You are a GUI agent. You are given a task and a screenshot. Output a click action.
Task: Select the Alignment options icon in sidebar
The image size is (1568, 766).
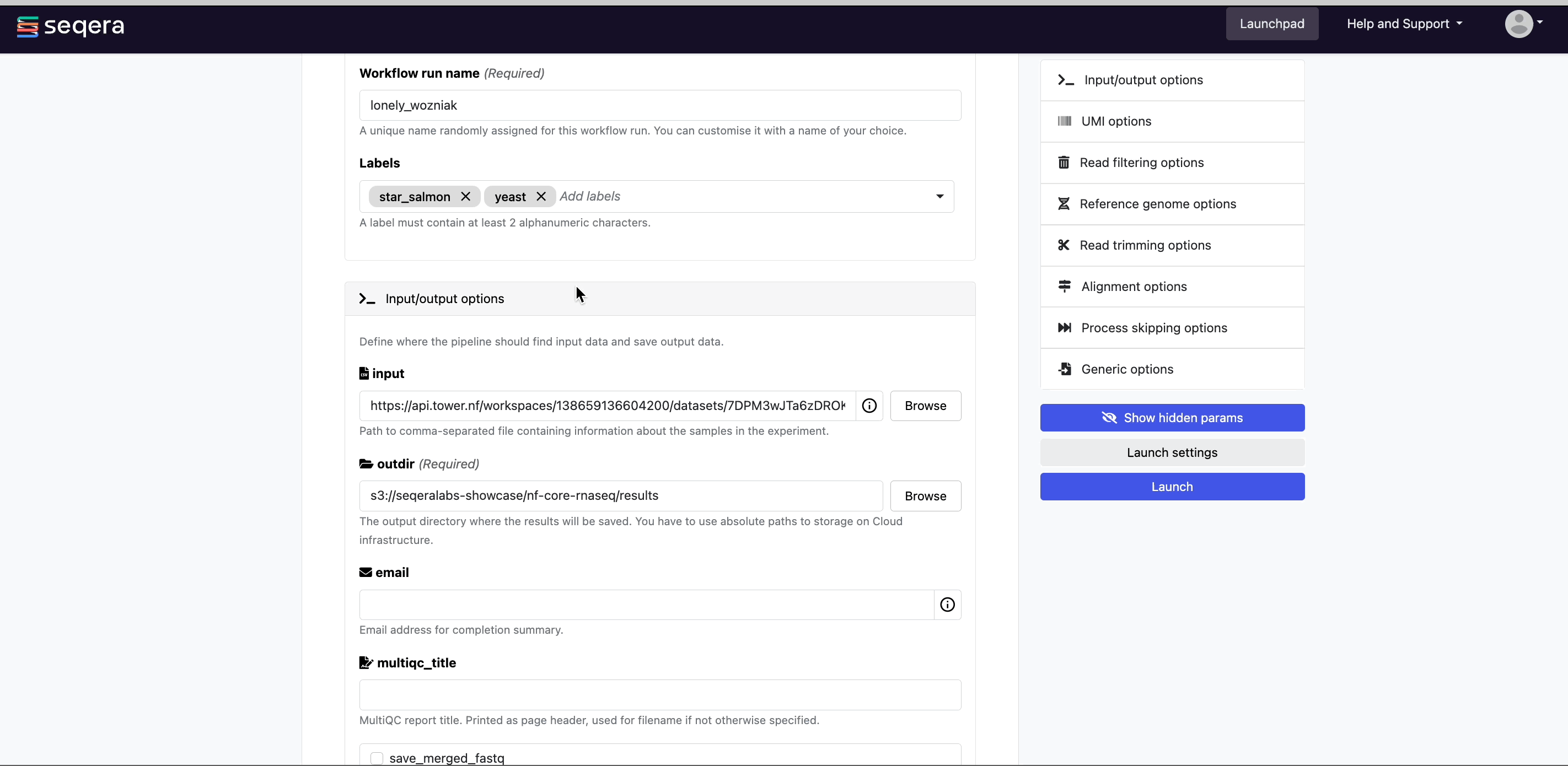pyautogui.click(x=1064, y=287)
